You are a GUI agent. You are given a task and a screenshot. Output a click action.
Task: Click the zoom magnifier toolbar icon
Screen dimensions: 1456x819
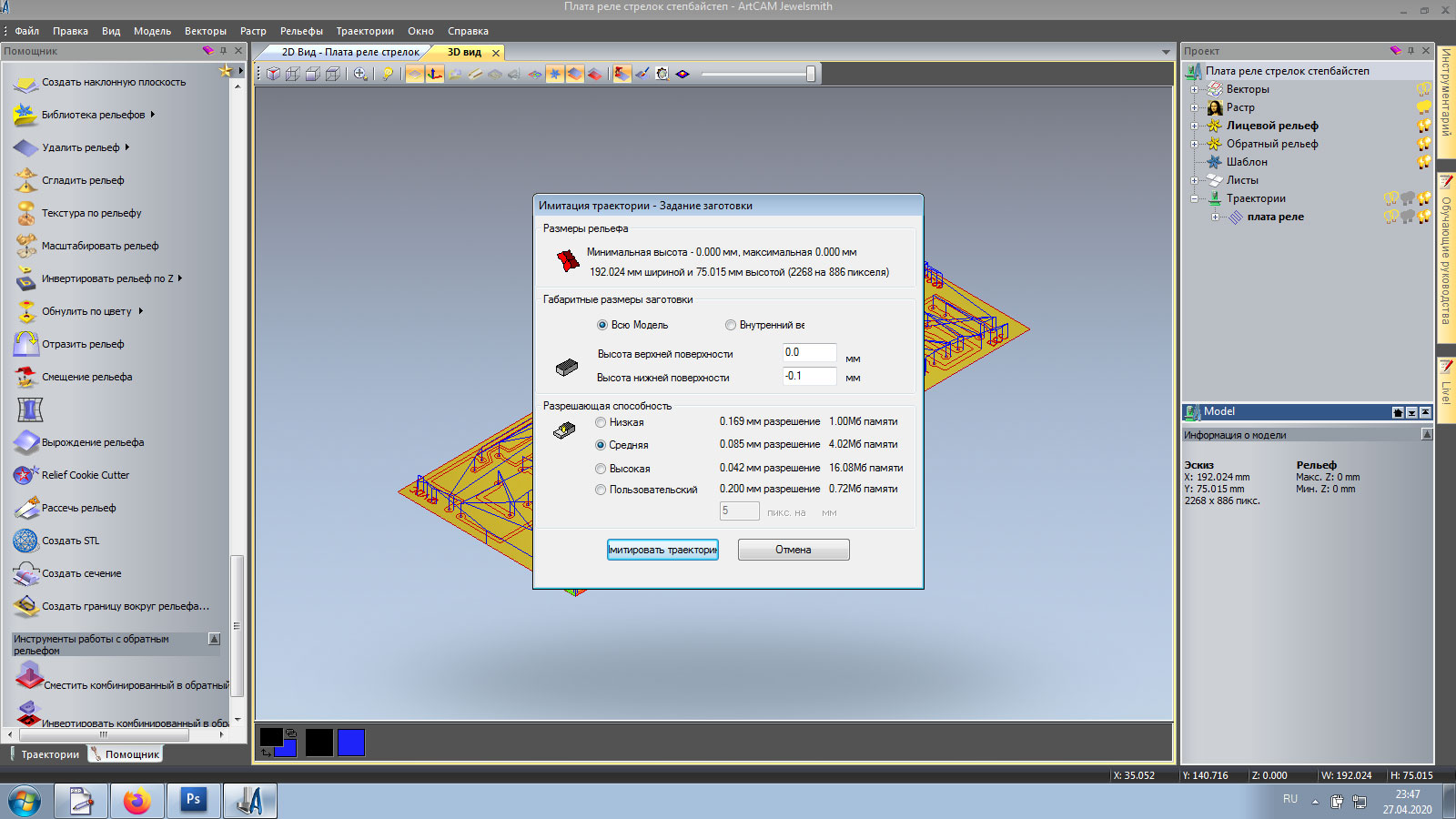[x=360, y=74]
